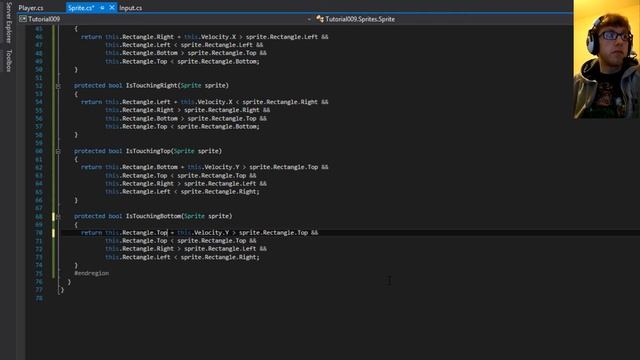This screenshot has width=640, height=360.
Task: Click the line number margin at IsTouchingTop
Action: pos(39,151)
